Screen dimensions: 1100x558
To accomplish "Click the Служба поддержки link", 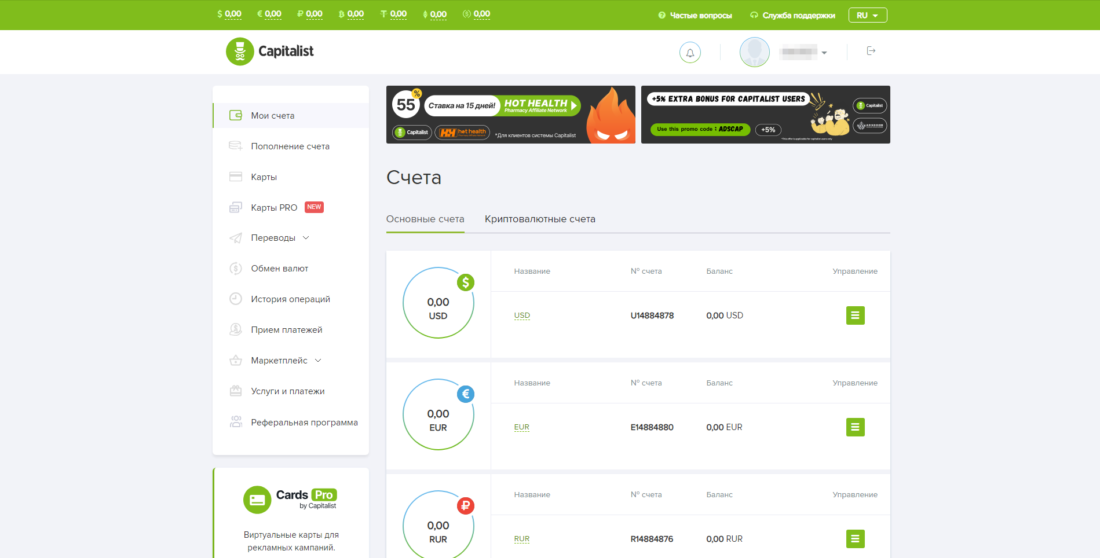I will click(x=797, y=15).
